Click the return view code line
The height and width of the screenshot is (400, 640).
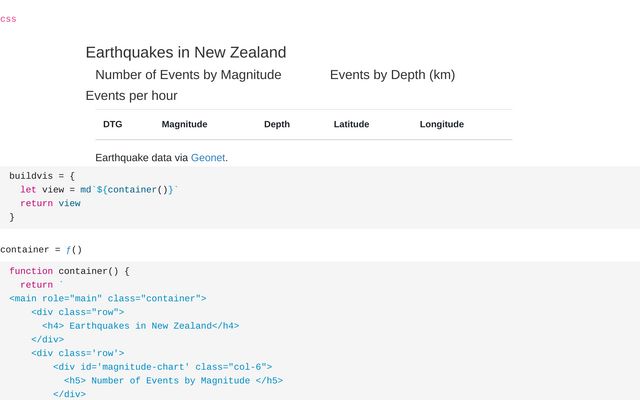pos(50,203)
